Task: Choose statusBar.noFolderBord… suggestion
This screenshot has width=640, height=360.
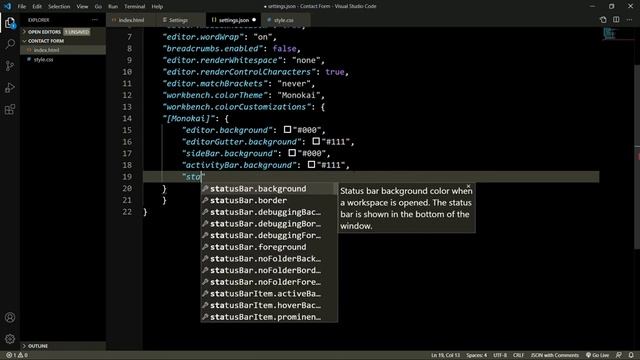Action: point(269,270)
